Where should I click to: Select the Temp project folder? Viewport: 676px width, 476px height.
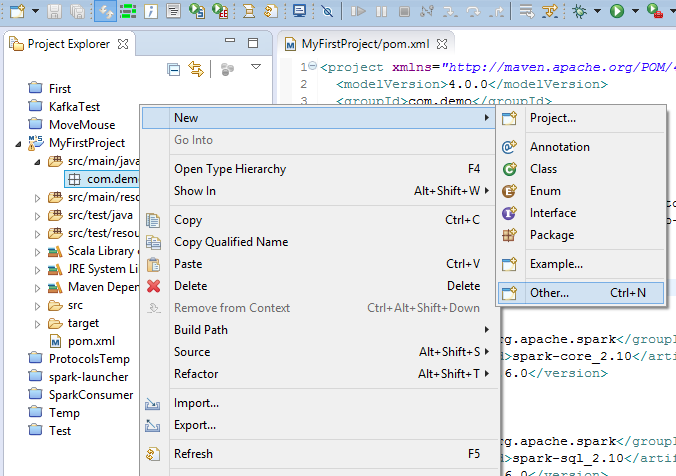tap(64, 413)
